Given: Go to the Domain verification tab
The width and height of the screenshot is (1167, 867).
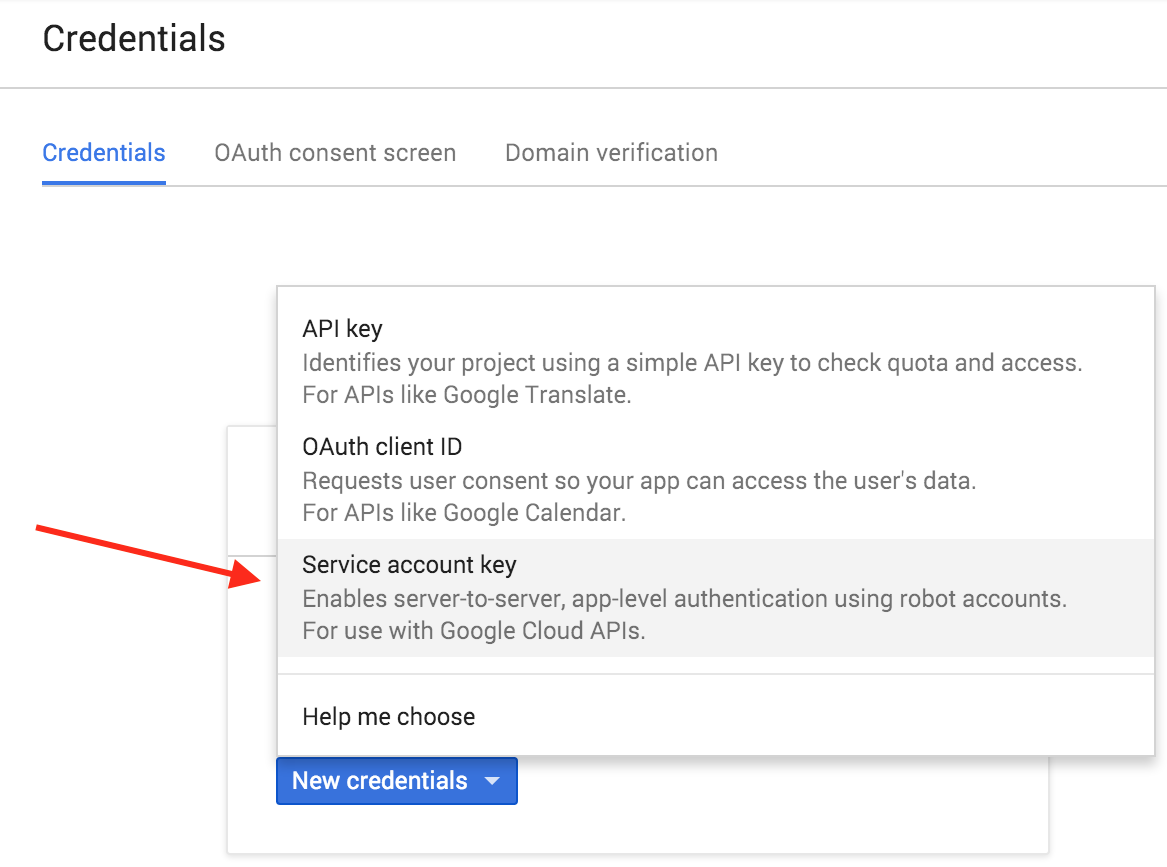Looking at the screenshot, I should pyautogui.click(x=611, y=153).
